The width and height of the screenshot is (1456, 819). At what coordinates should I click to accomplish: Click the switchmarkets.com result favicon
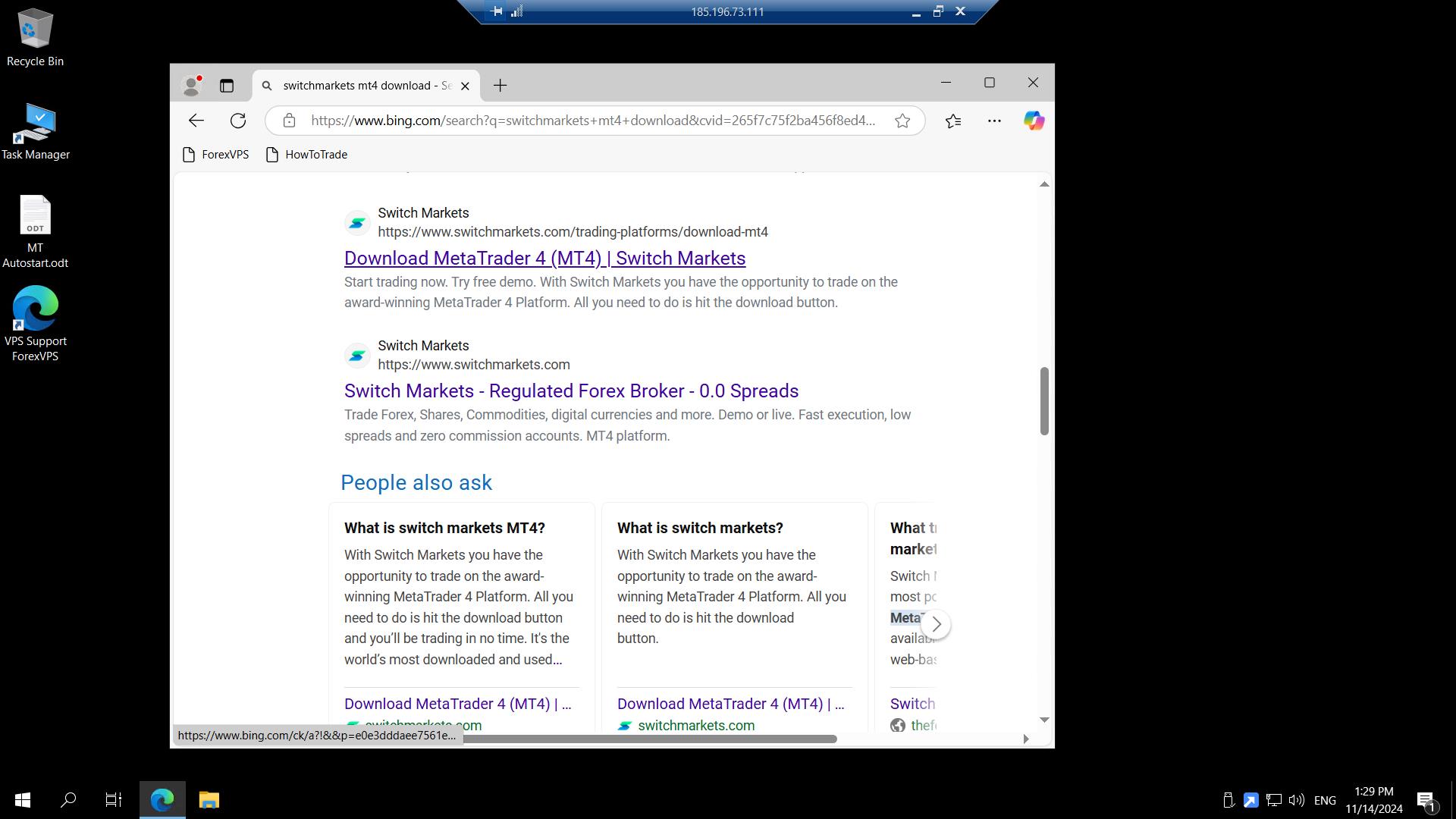(357, 356)
